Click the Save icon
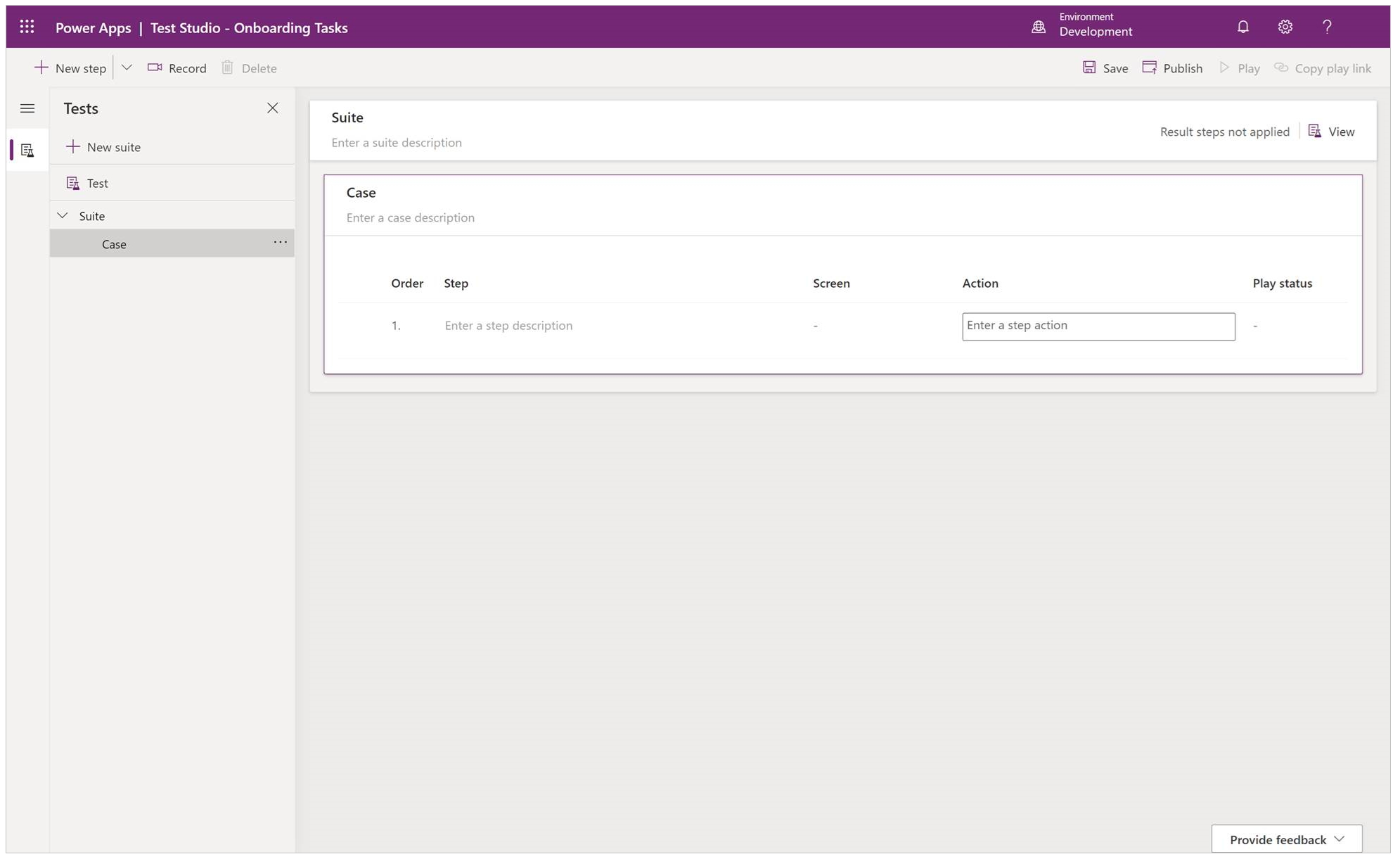The image size is (1400, 866). click(1091, 67)
